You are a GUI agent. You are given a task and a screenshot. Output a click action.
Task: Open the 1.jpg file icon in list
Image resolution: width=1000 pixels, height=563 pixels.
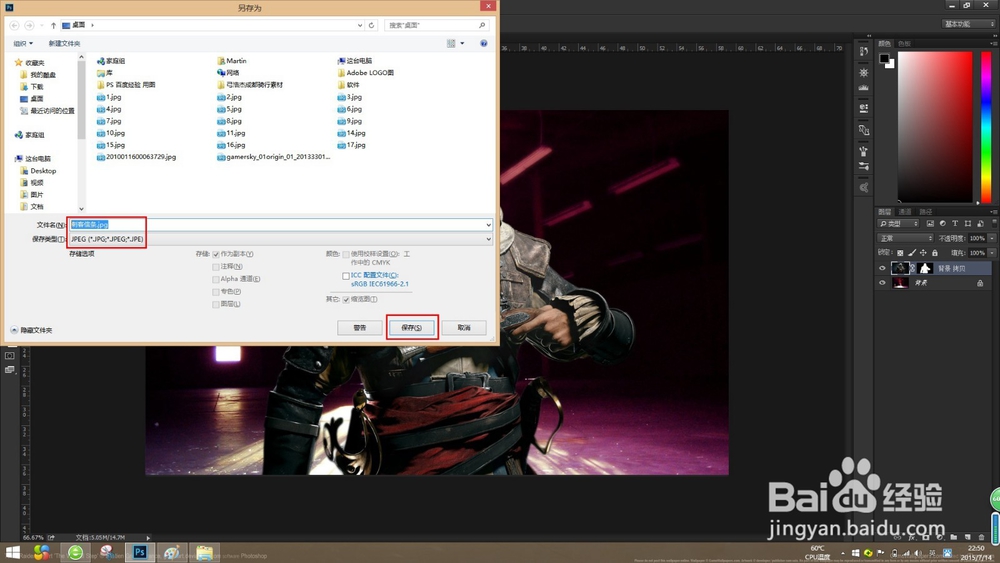pyautogui.click(x=101, y=98)
